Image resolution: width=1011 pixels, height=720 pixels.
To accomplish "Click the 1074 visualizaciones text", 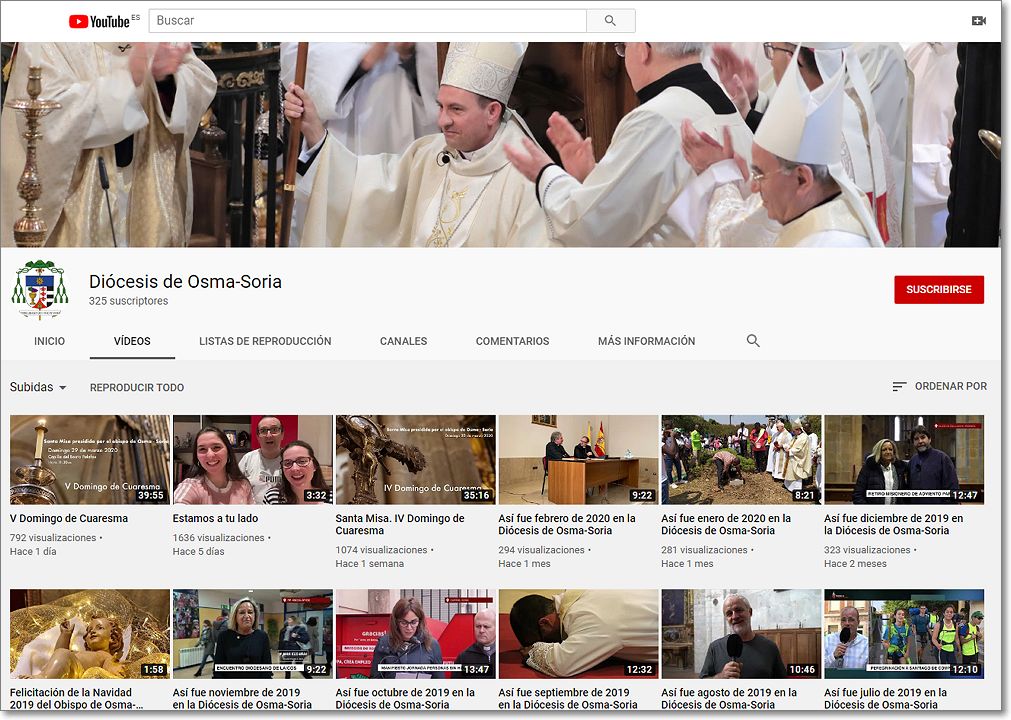I will pyautogui.click(x=381, y=550).
